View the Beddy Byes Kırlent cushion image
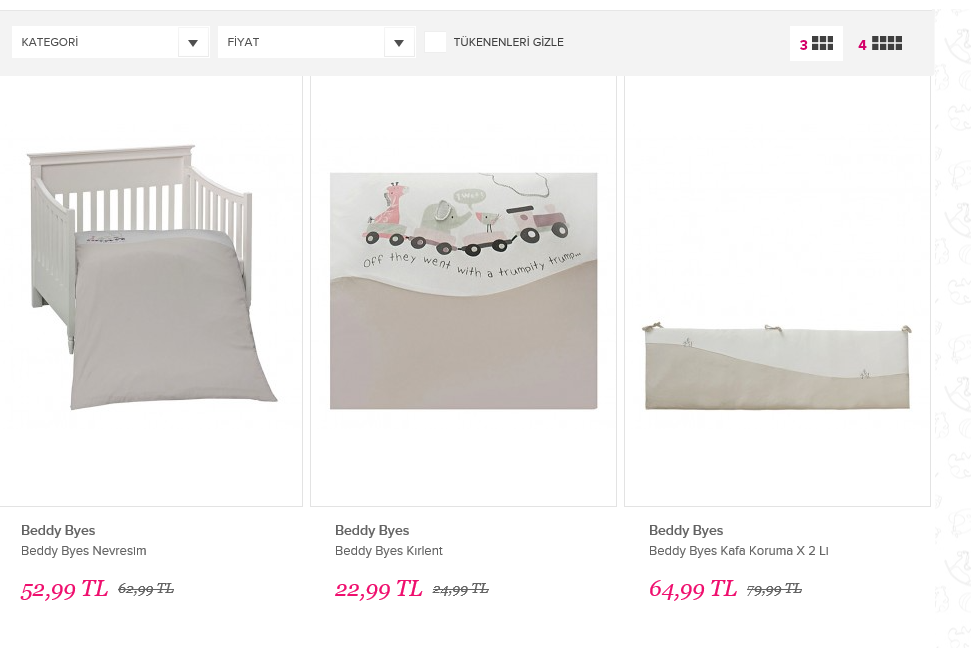971x648 pixels. [463, 290]
